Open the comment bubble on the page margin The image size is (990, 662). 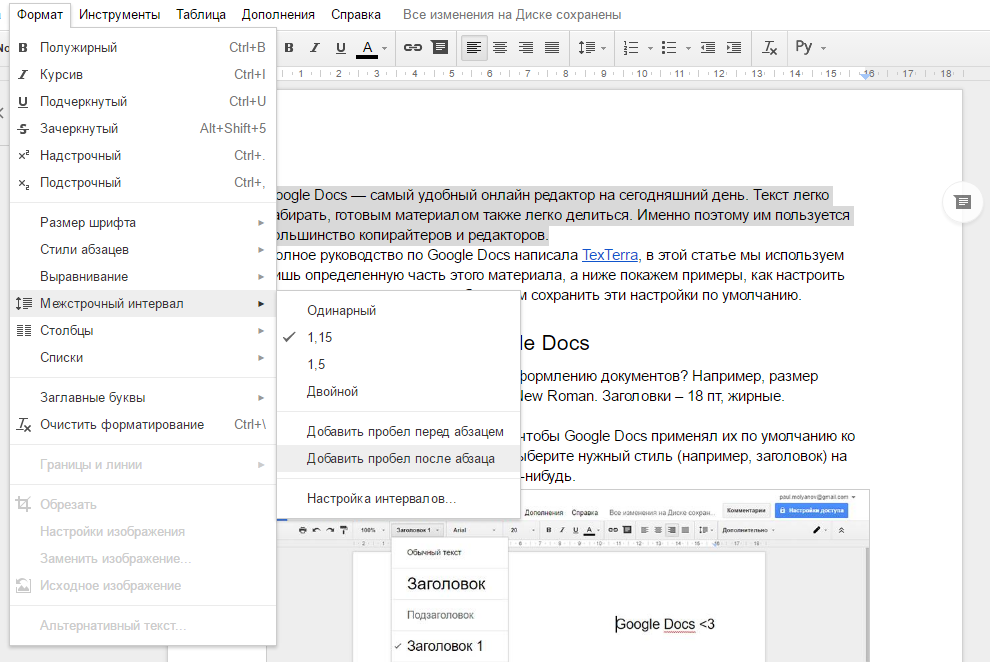pyautogui.click(x=962, y=202)
